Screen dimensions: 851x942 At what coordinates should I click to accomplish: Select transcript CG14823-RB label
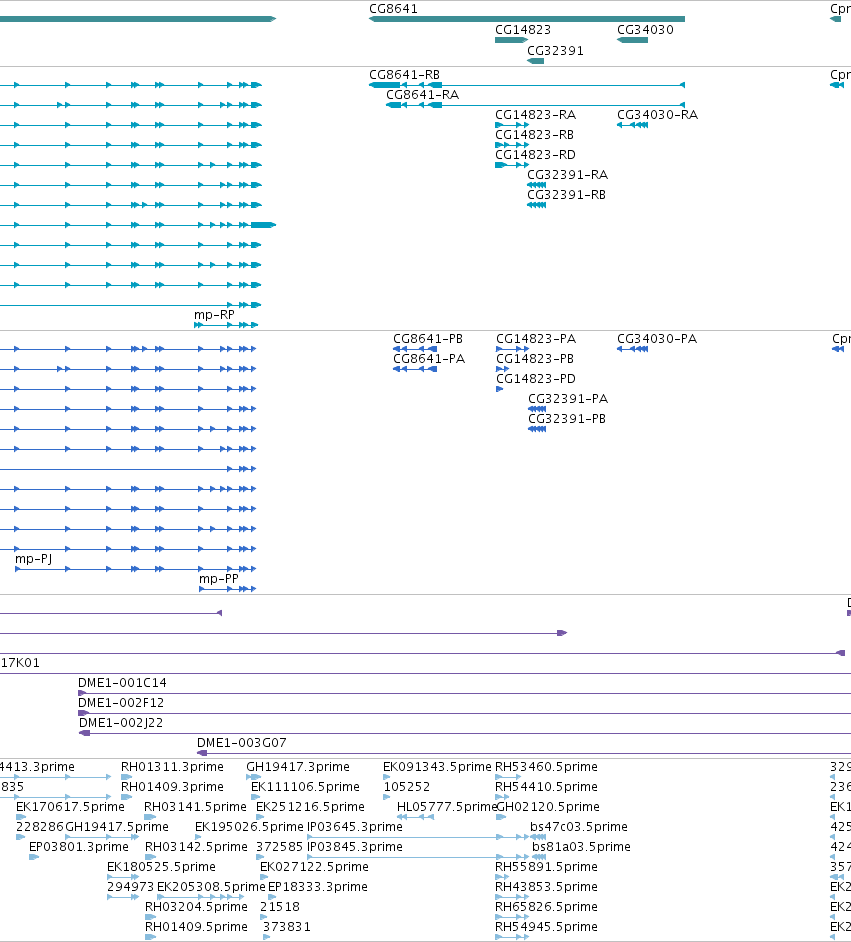click(535, 135)
